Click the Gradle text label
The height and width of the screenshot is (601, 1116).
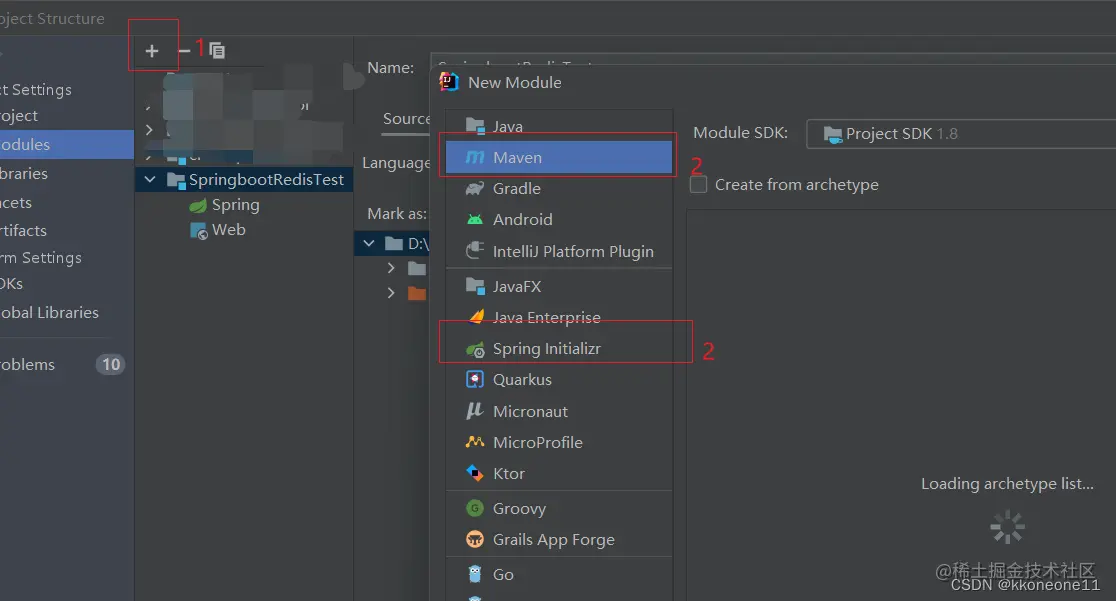(x=517, y=189)
